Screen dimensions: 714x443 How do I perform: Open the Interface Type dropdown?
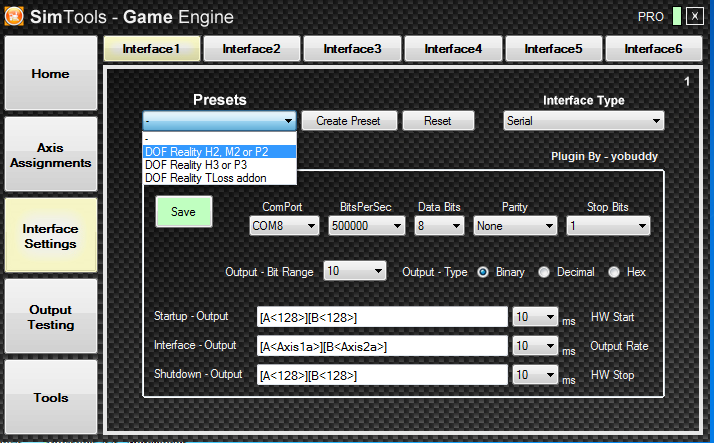click(583, 121)
